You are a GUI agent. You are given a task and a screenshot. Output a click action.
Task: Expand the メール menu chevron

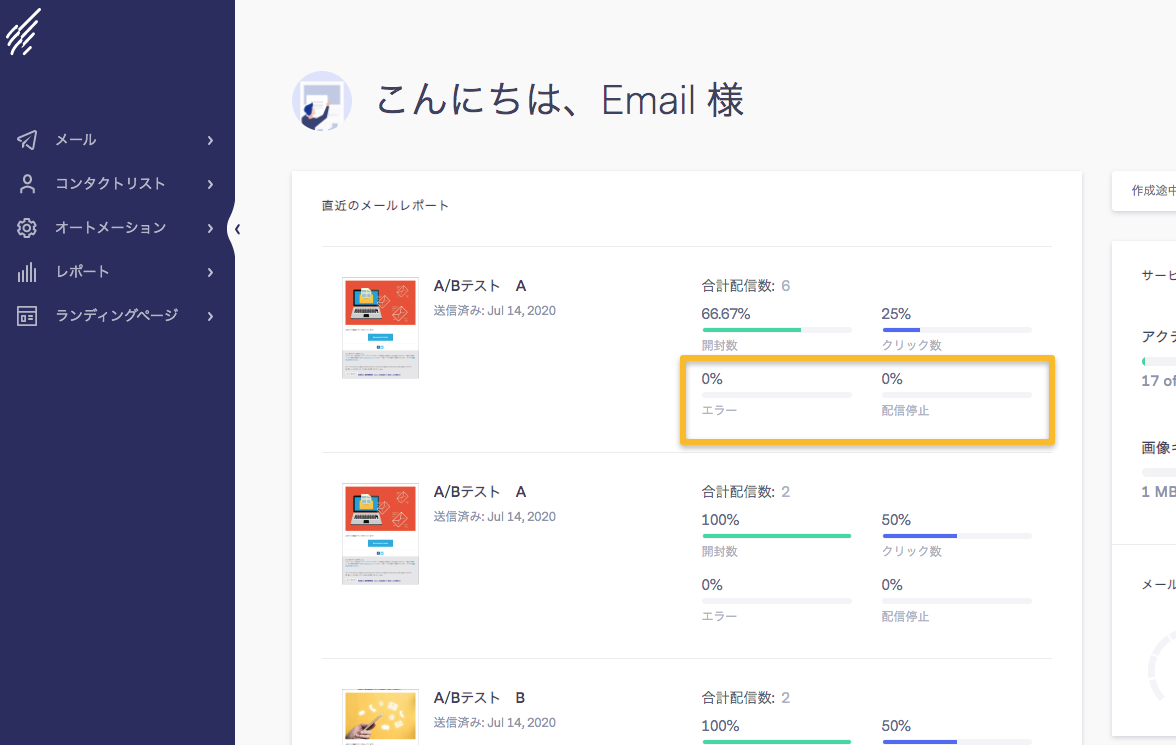tap(210, 140)
